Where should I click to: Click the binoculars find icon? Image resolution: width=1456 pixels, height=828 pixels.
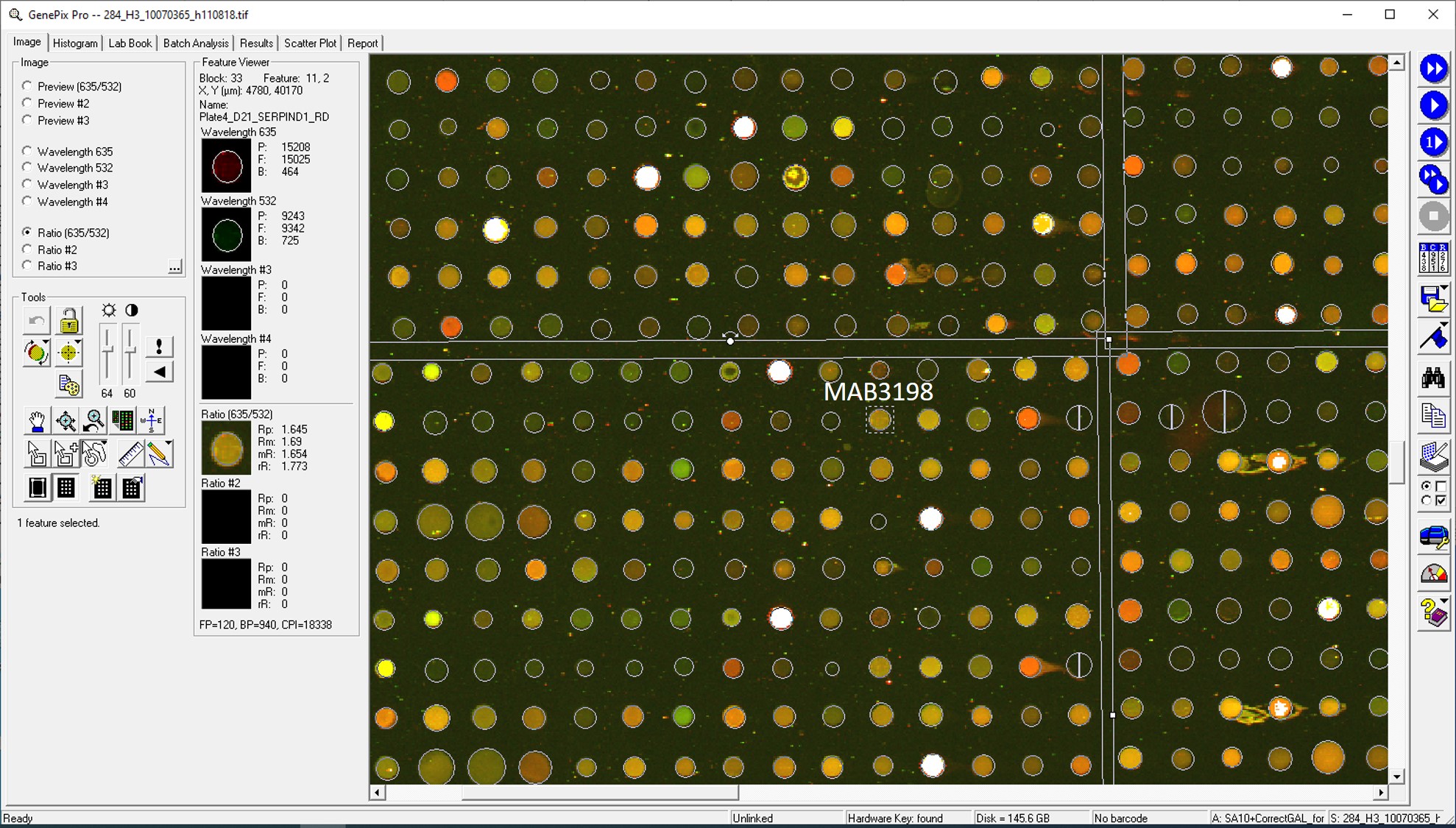click(1432, 379)
